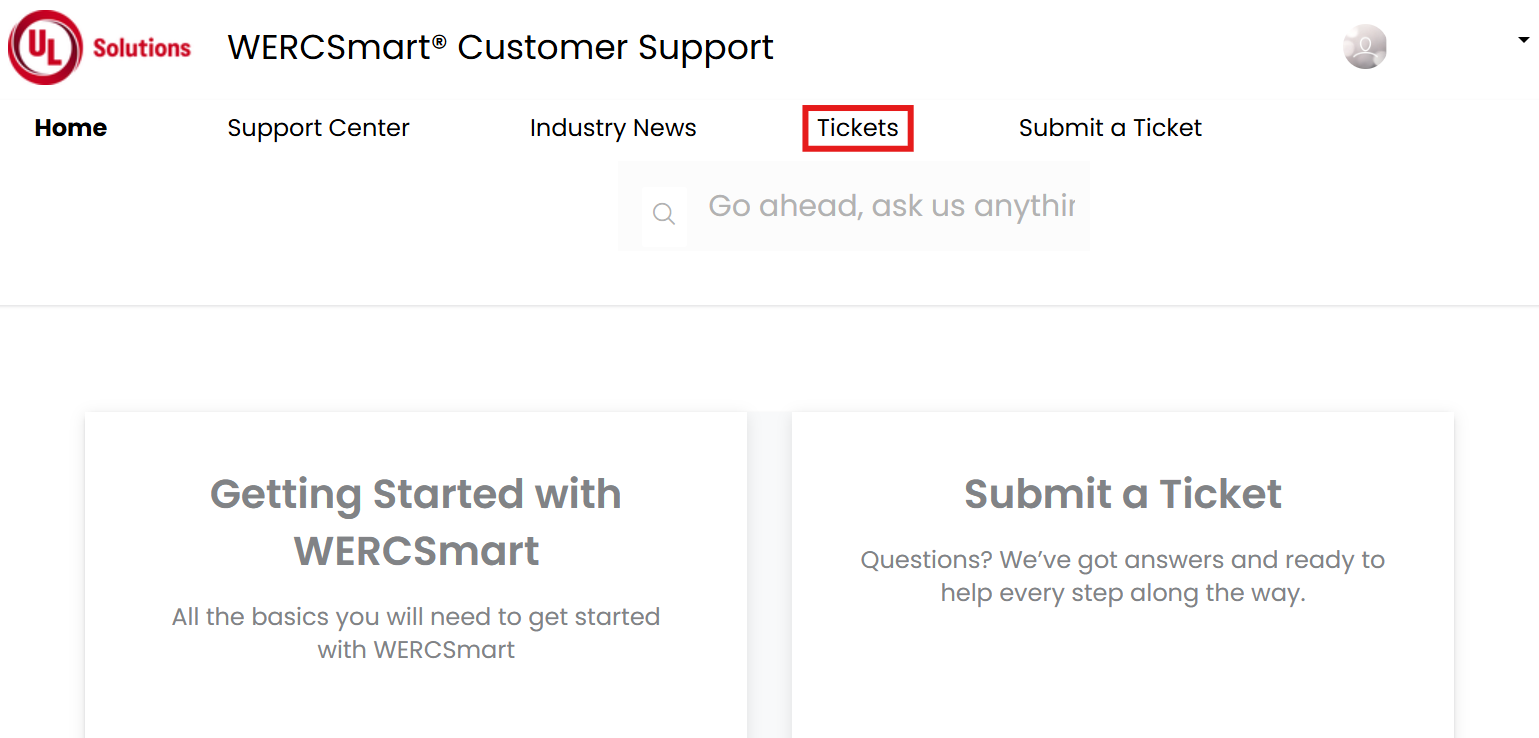Viewport: 1539px width, 738px height.
Task: Click the red Solutions wordmark in logo
Action: [x=142, y=47]
